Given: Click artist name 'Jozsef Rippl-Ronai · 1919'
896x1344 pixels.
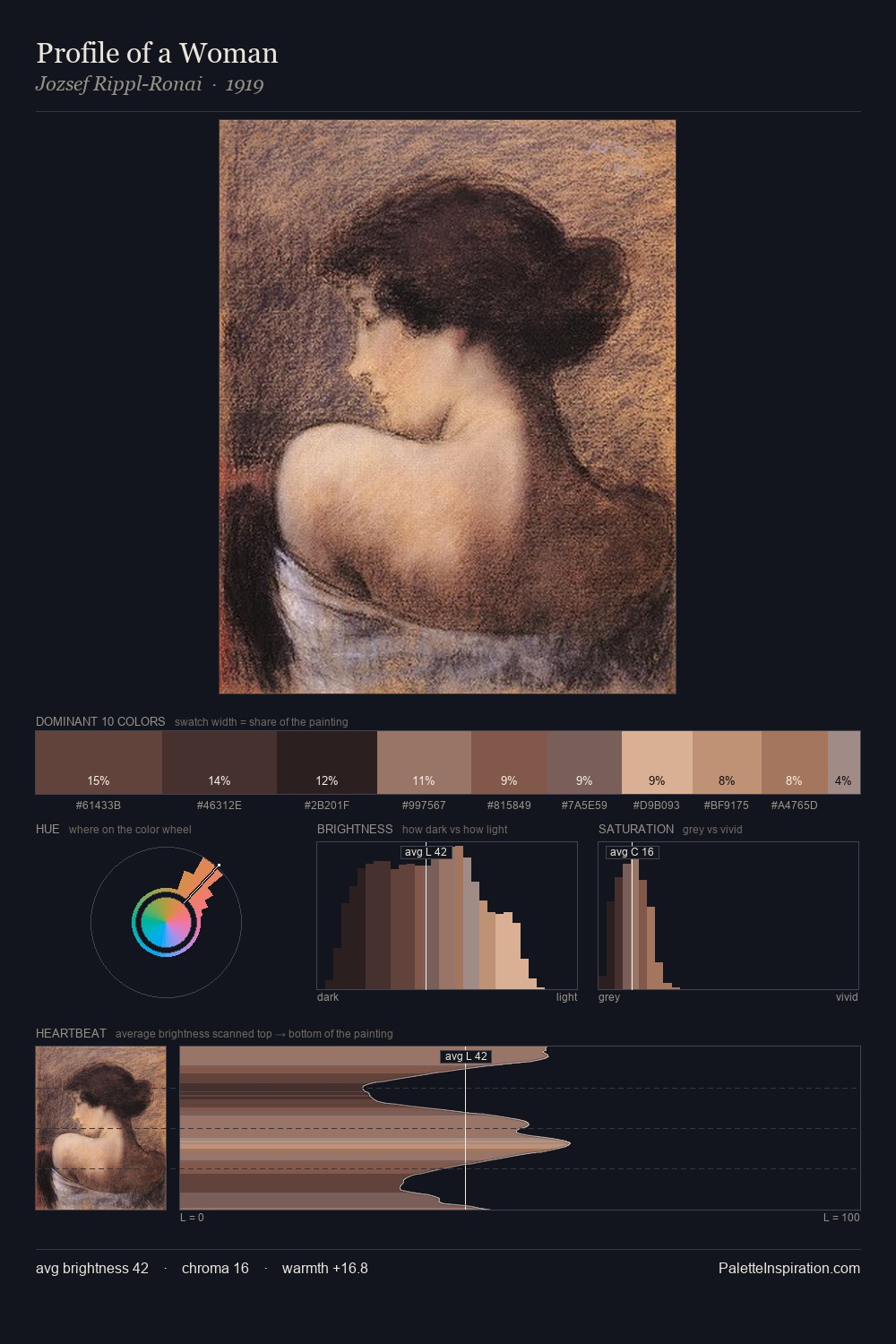Looking at the screenshot, I should pos(150,84).
